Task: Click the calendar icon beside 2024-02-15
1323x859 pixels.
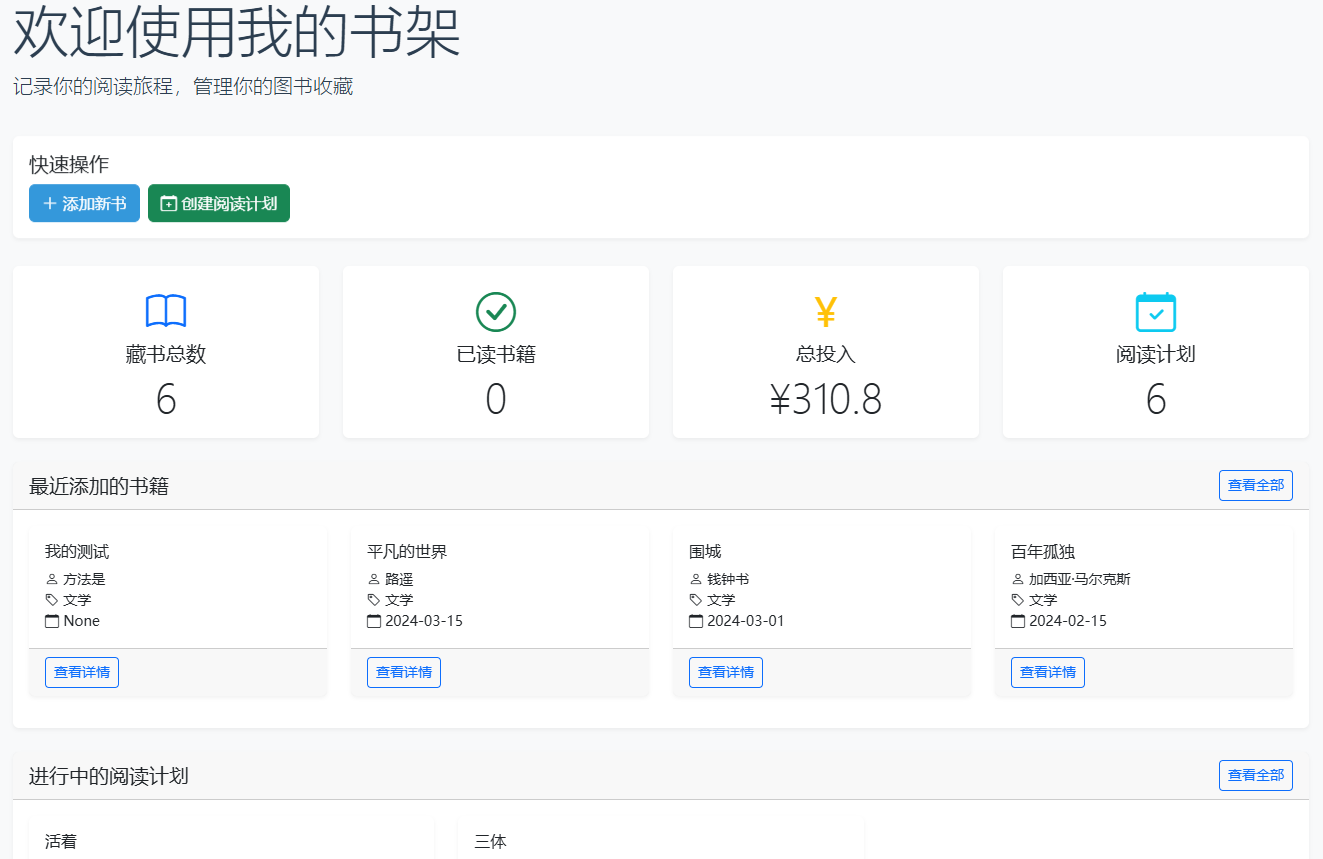Action: 1018,621
